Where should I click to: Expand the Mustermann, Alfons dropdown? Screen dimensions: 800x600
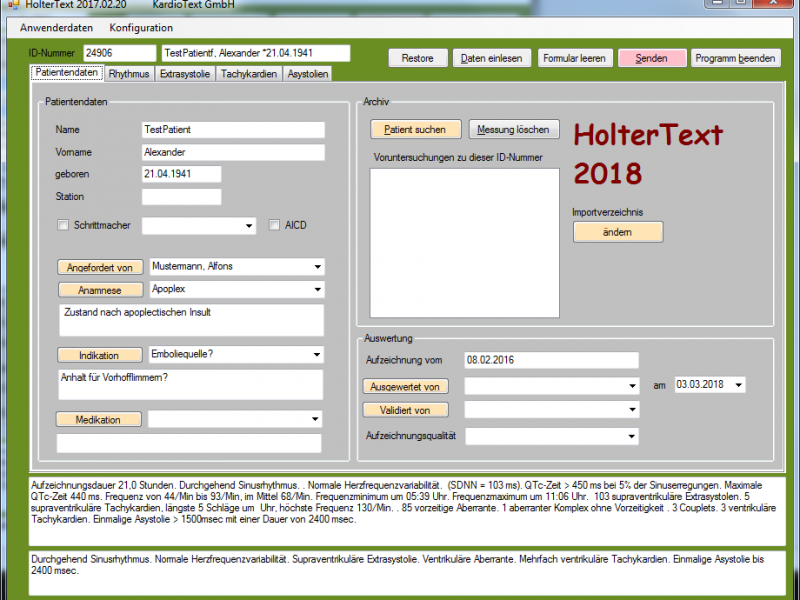pos(317,266)
